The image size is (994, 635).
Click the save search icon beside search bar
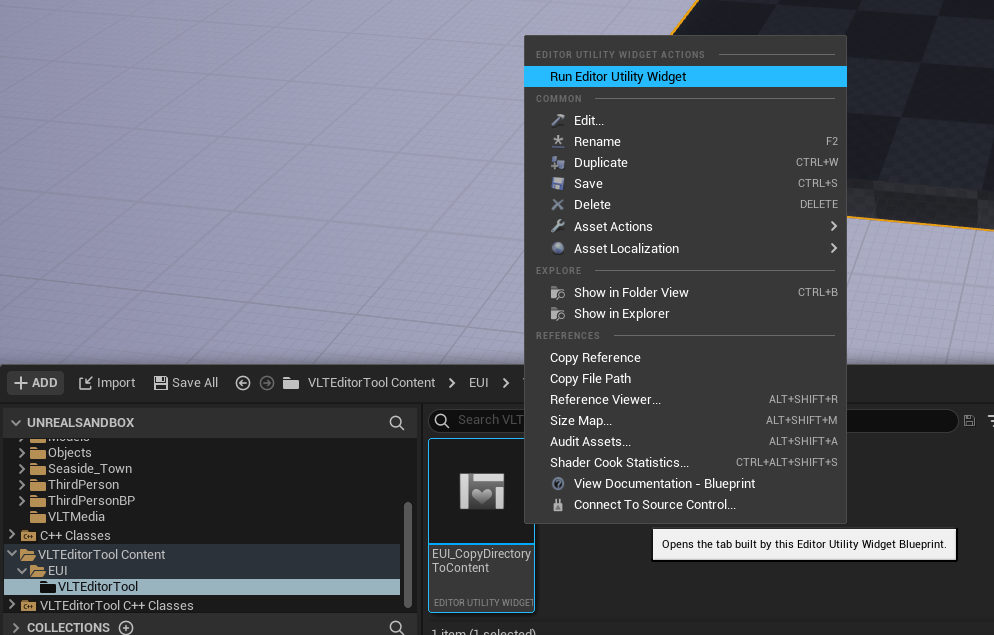(969, 420)
